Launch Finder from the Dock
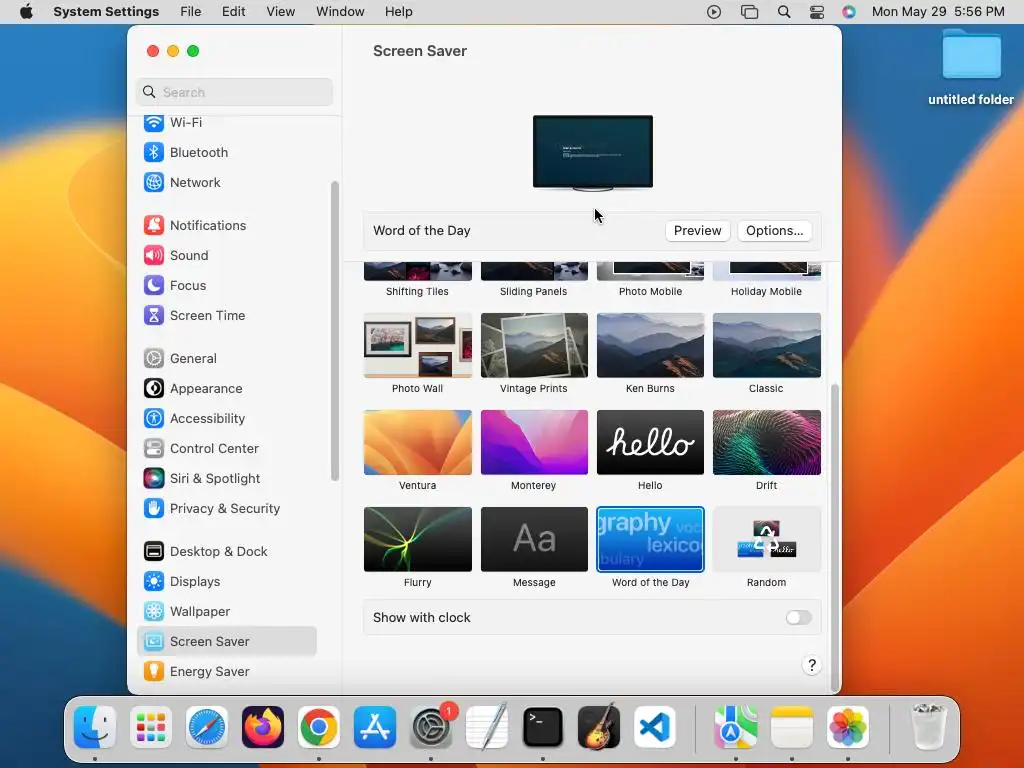This screenshot has height=768, width=1024. coord(95,727)
